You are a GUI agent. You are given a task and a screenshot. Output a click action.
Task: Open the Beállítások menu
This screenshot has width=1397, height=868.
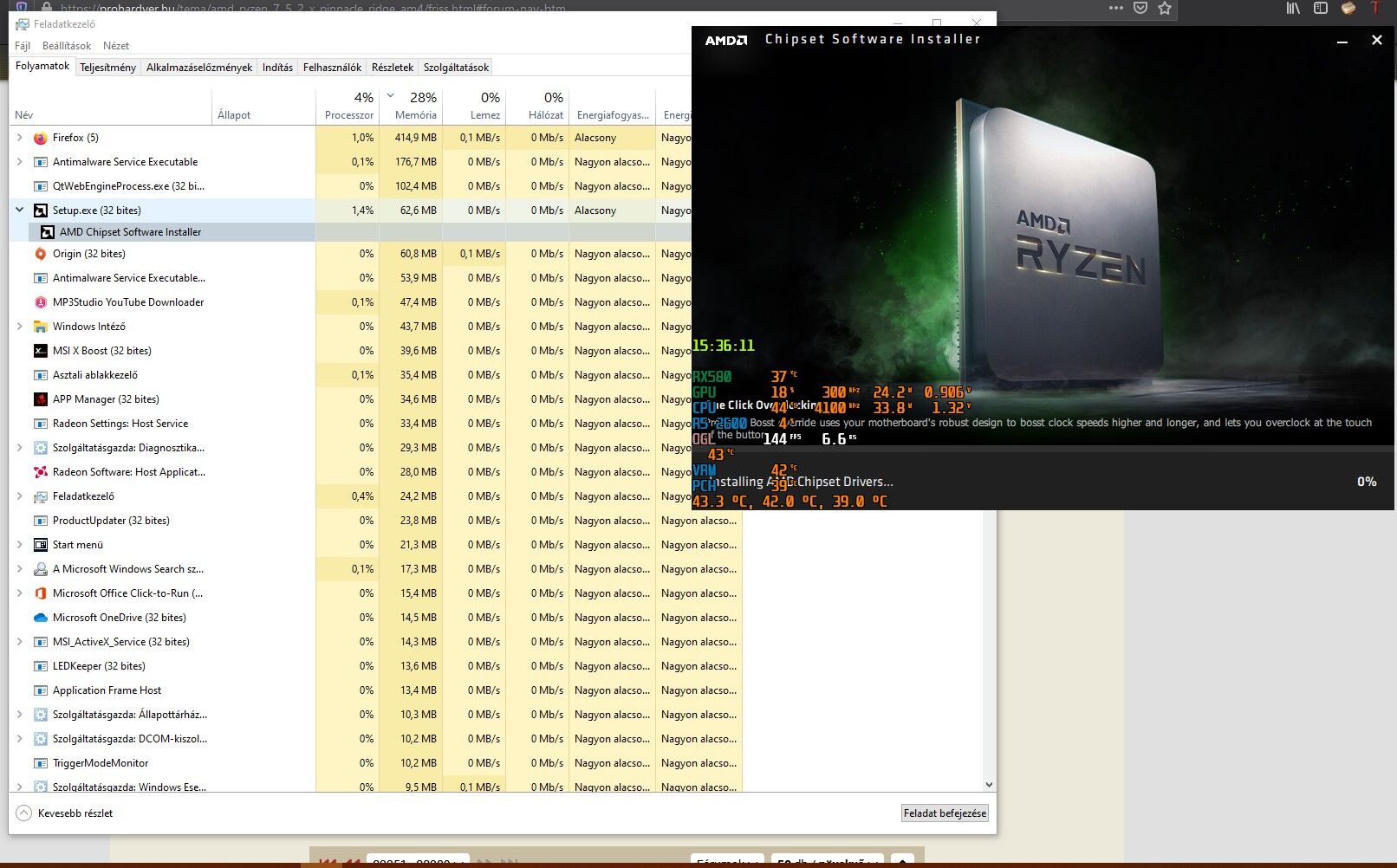click(x=67, y=46)
